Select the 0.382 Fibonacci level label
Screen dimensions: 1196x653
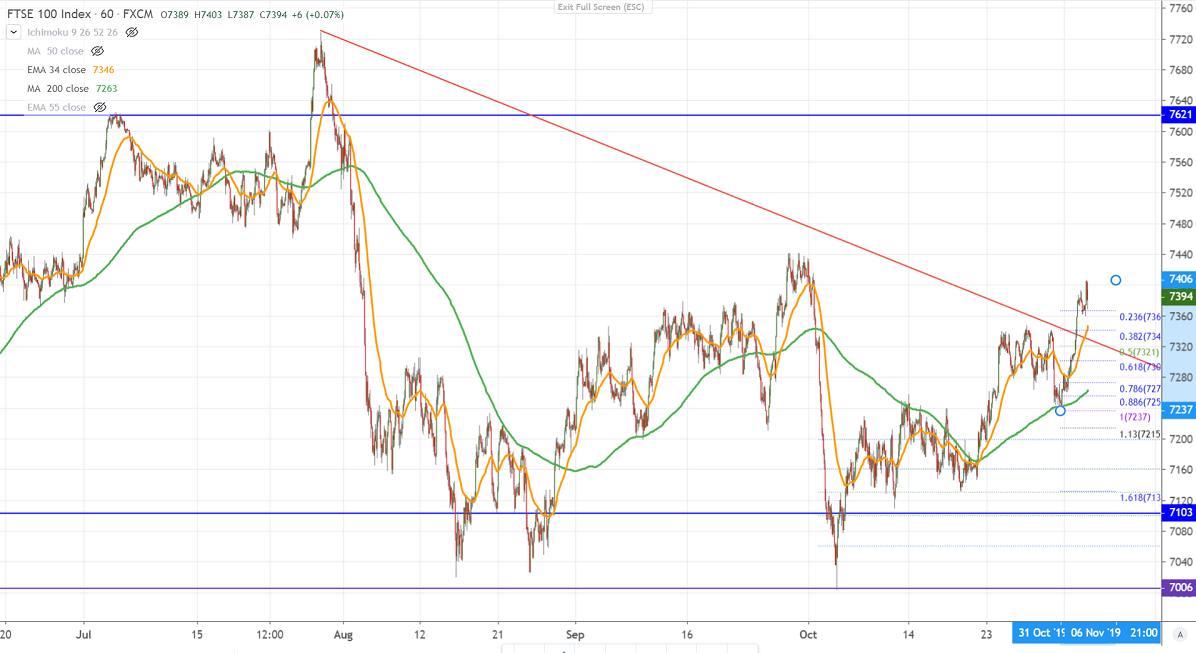click(1140, 336)
